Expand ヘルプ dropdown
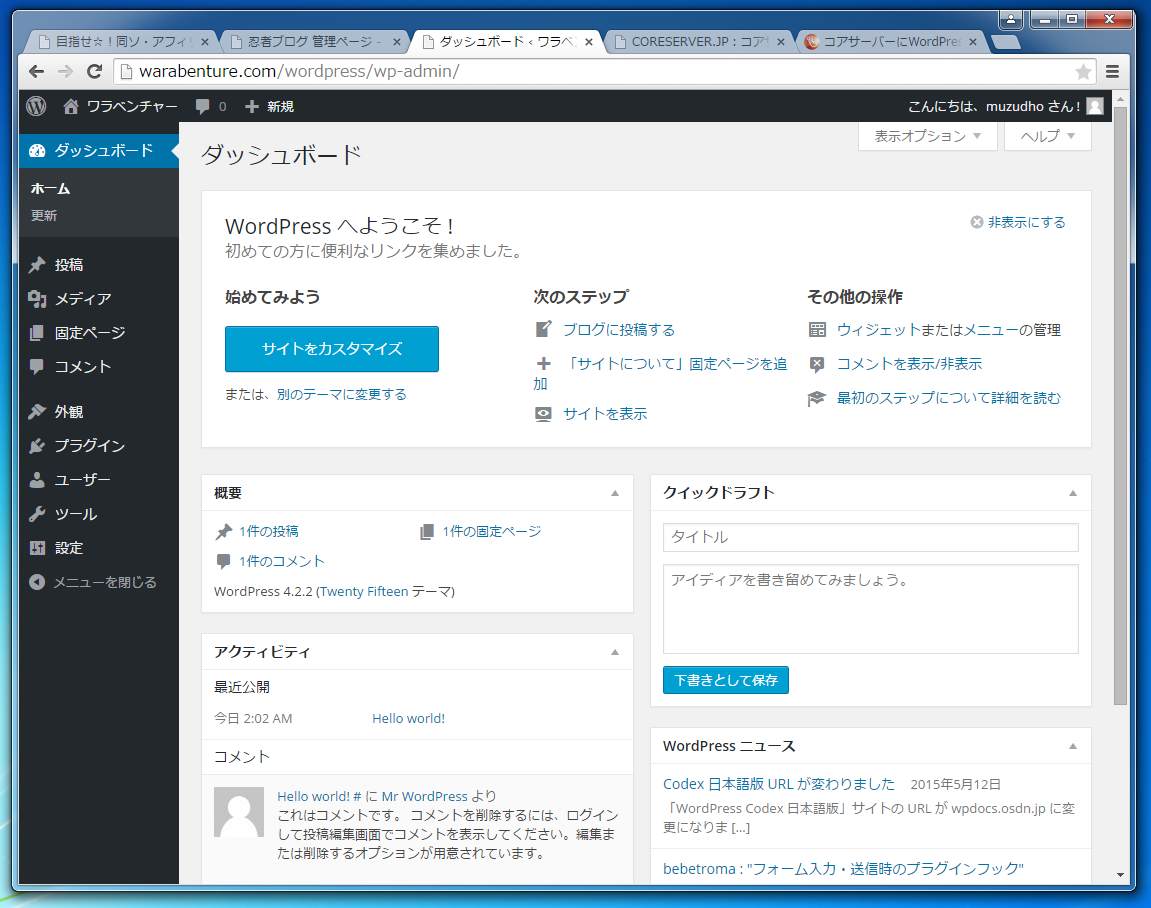Image resolution: width=1151 pixels, height=908 pixels. [1047, 137]
